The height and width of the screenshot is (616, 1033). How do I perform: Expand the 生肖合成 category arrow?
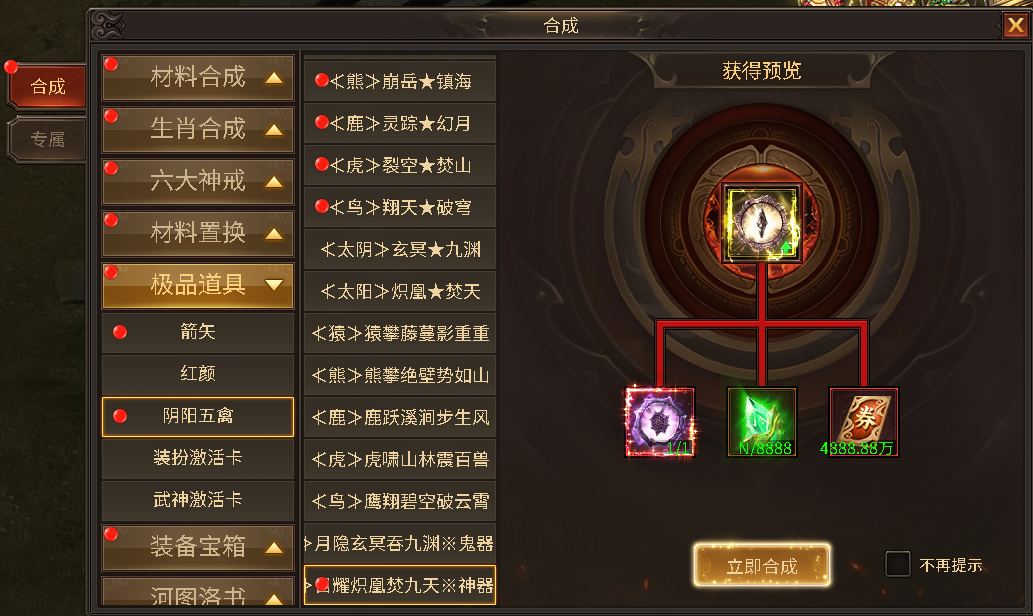click(274, 130)
